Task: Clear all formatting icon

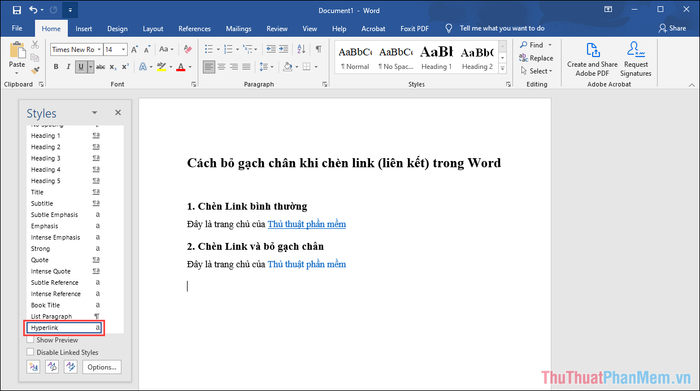Action: pos(188,50)
